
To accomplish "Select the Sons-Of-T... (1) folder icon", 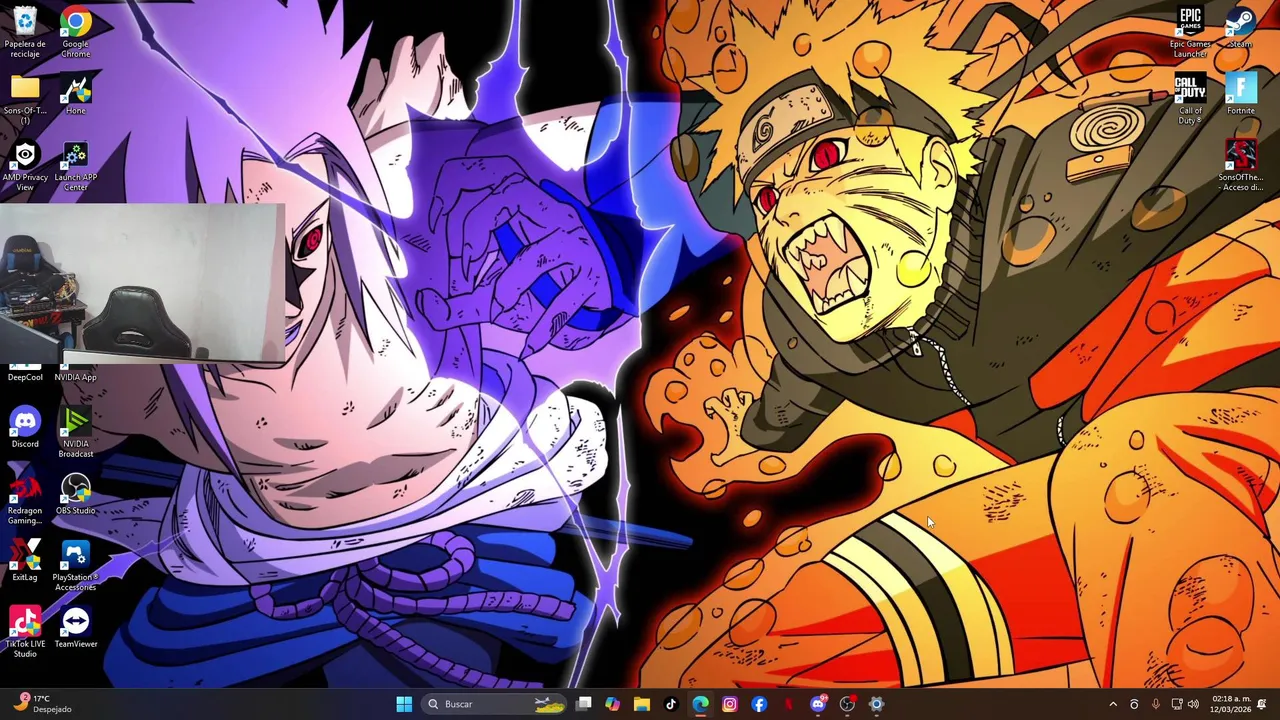I will [25, 98].
